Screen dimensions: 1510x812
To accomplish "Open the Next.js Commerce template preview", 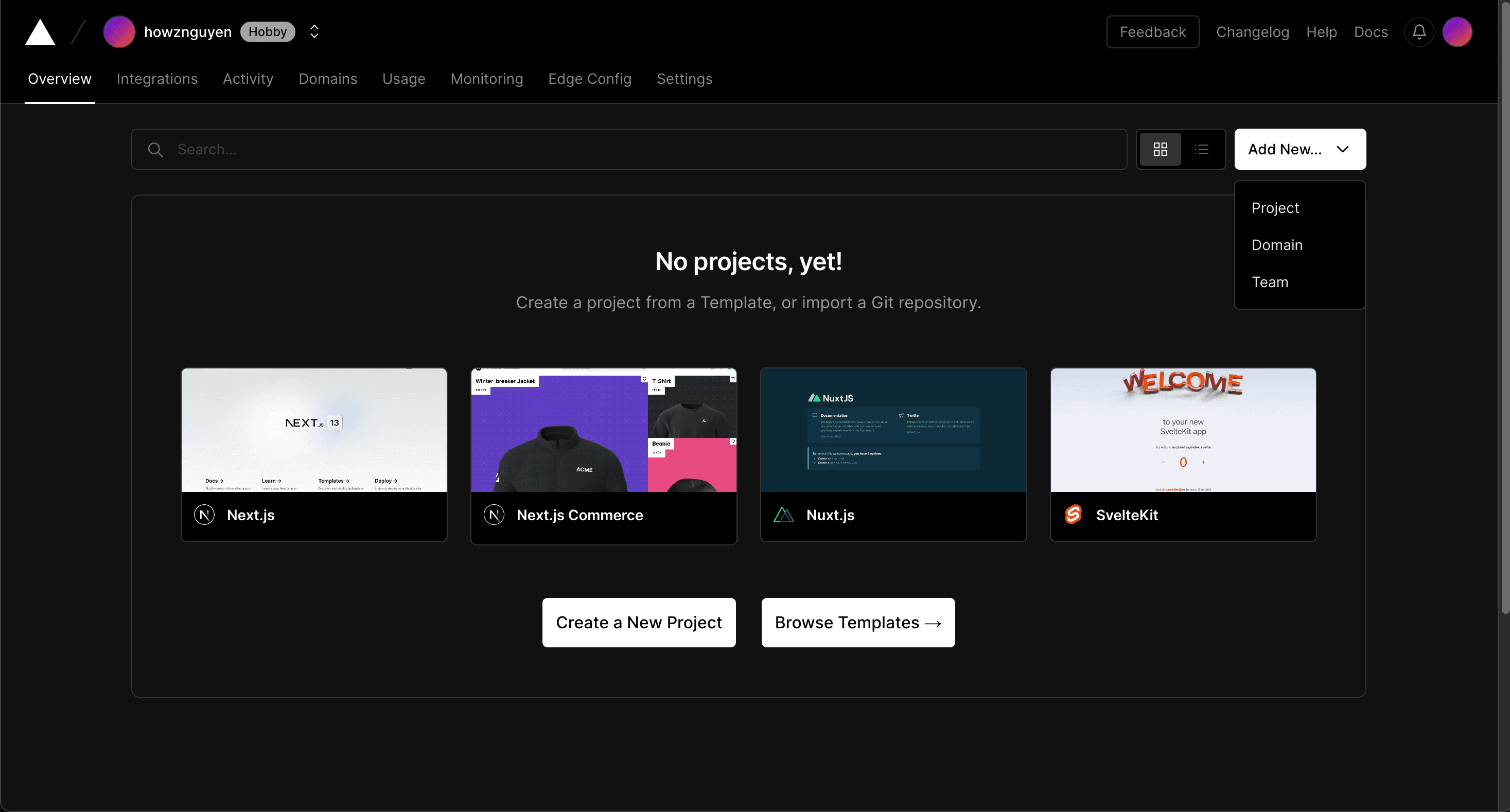I will pos(604,430).
